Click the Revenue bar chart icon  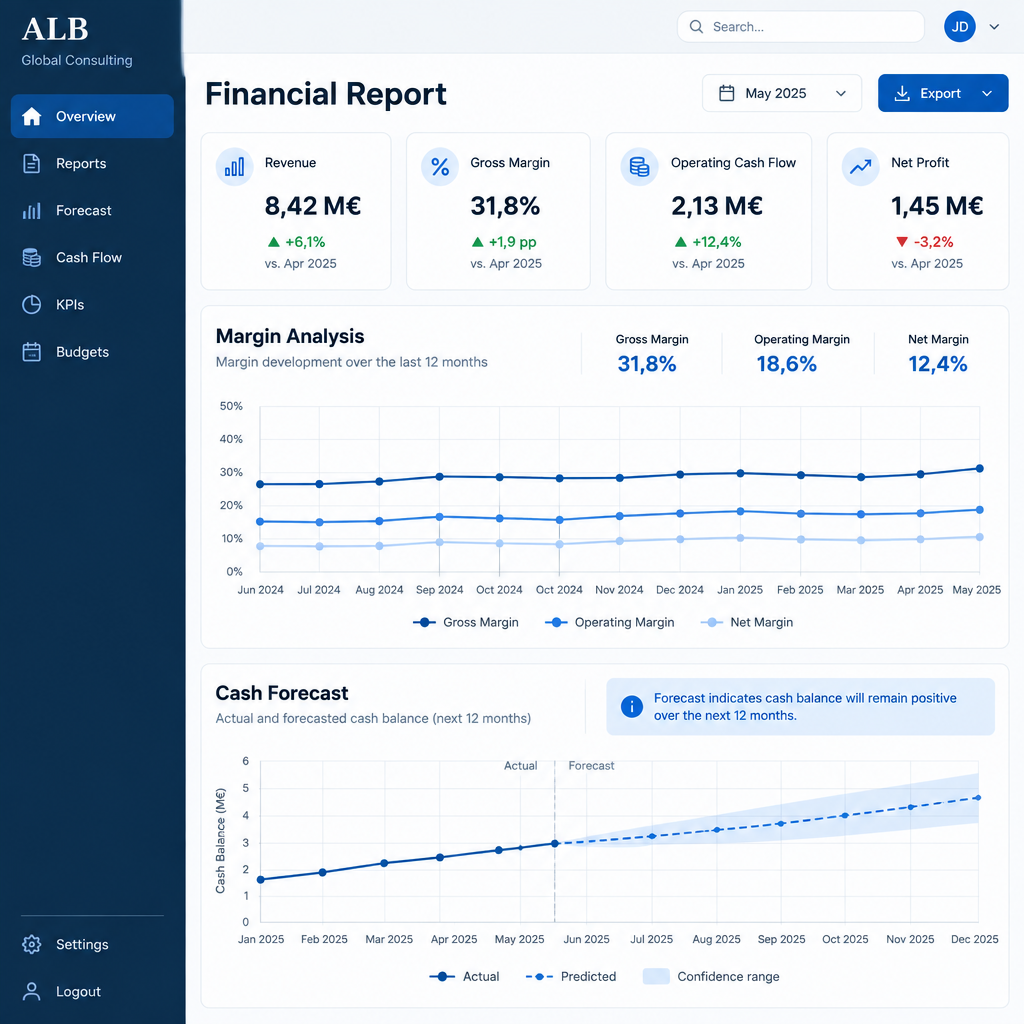pyautogui.click(x=234, y=167)
